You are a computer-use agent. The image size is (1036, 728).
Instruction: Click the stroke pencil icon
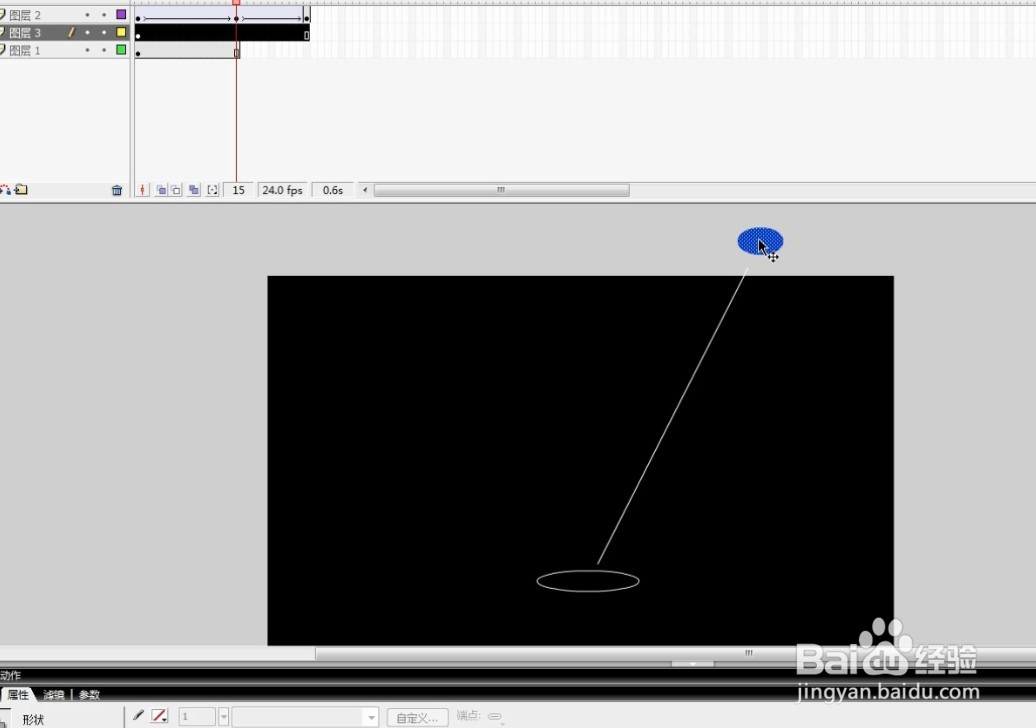[x=138, y=715]
